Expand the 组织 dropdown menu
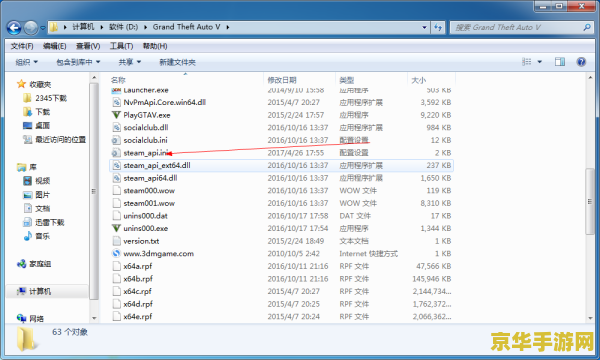Image resolution: width=600 pixels, height=360 pixels. 26,62
